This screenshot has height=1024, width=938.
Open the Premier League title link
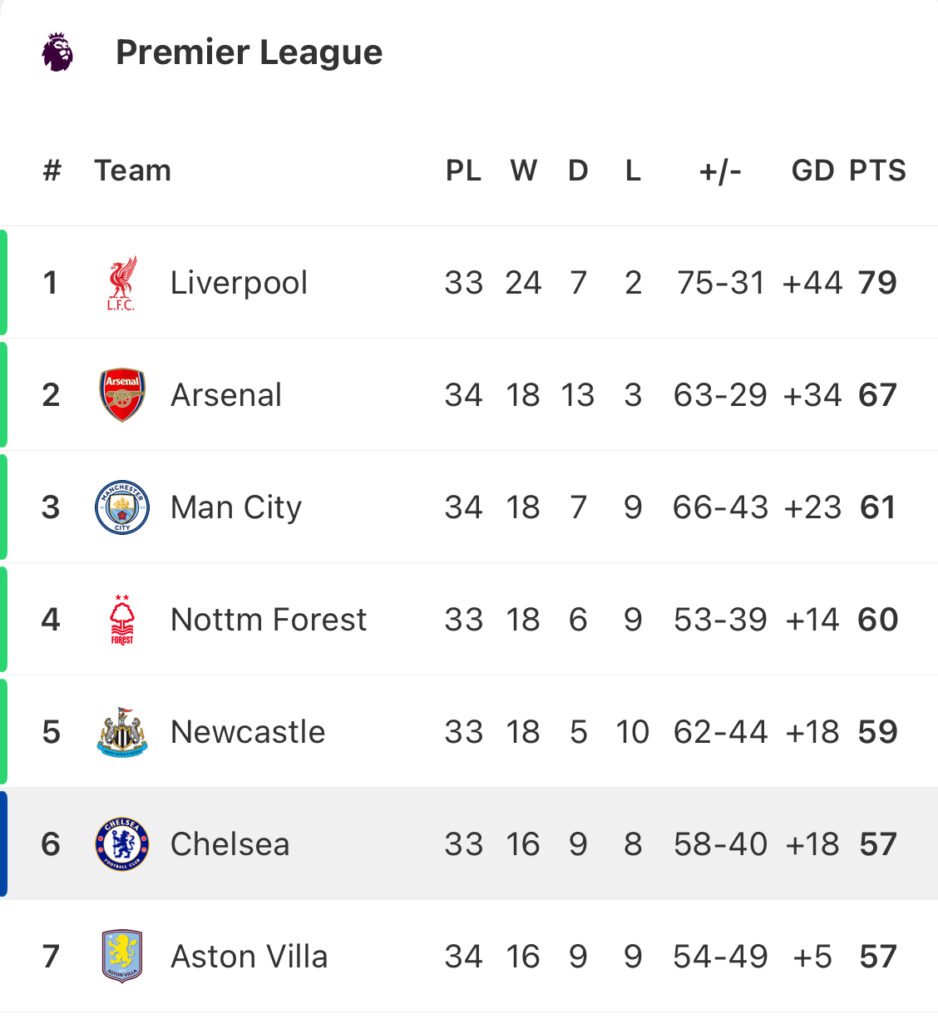(x=249, y=52)
